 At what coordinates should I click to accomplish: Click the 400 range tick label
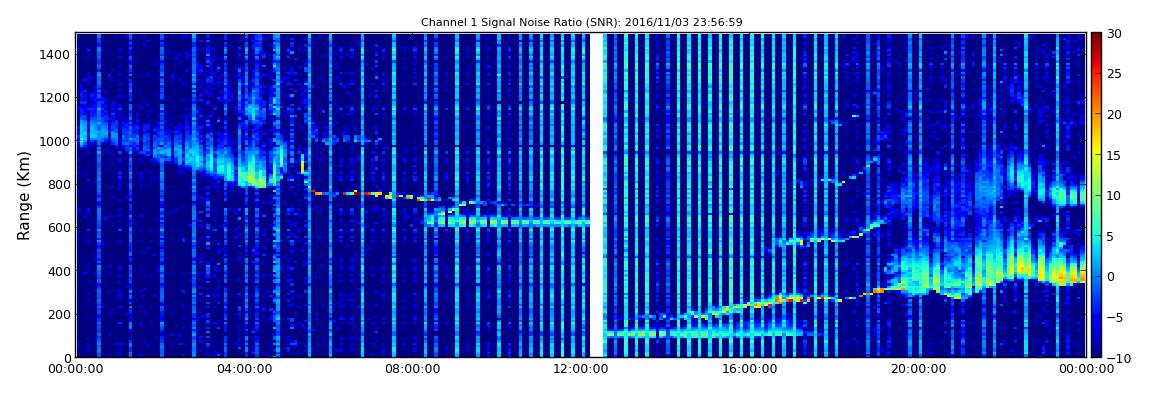point(58,271)
